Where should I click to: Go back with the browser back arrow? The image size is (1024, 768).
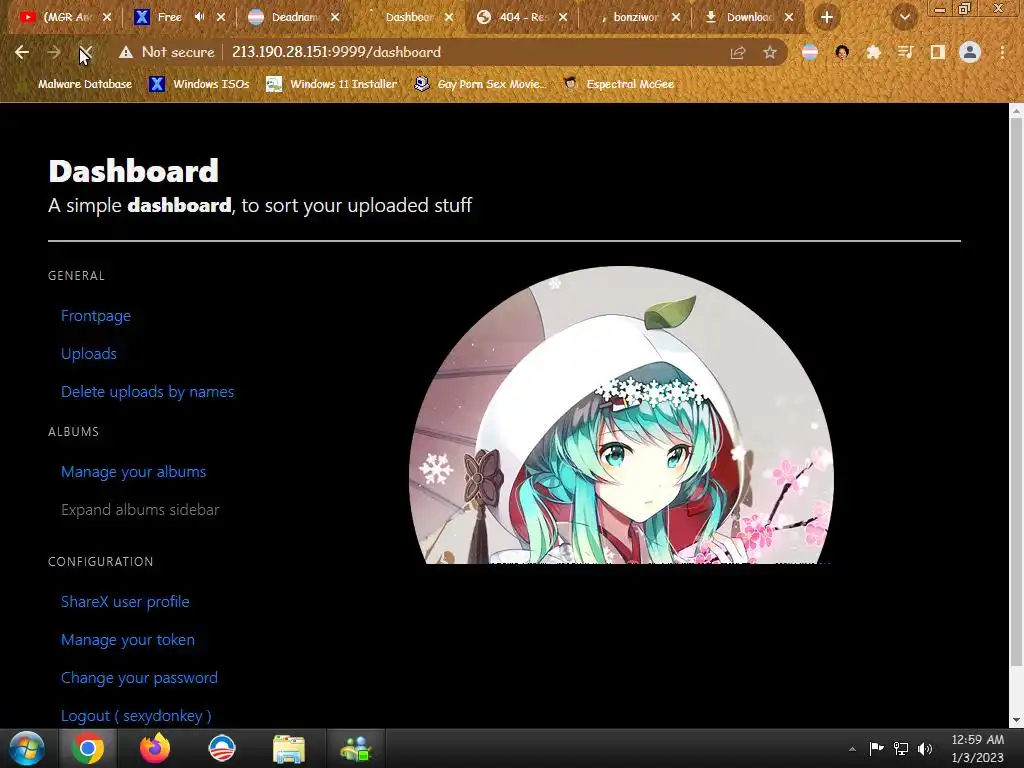click(x=22, y=52)
